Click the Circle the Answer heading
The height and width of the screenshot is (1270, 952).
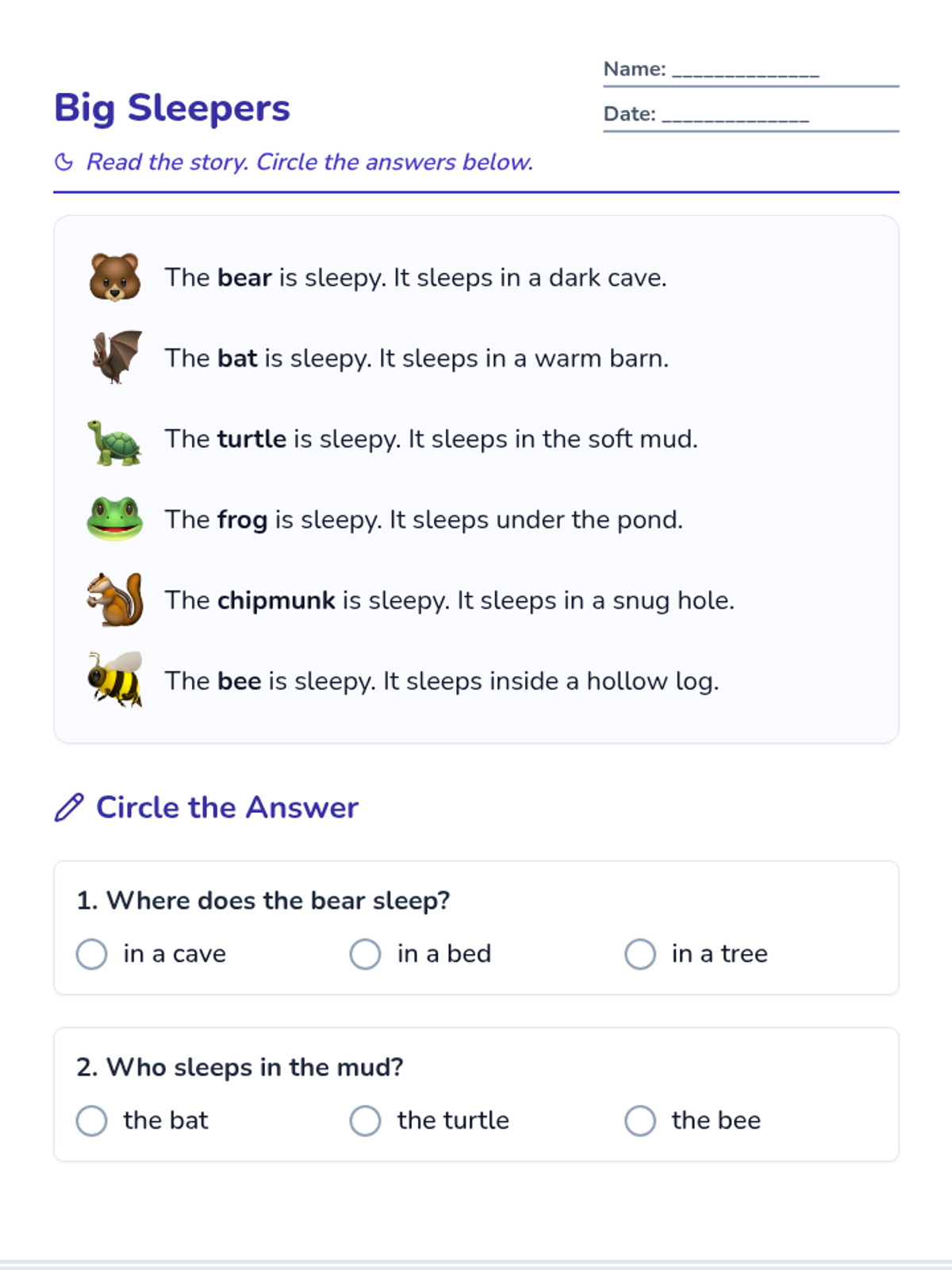click(228, 807)
